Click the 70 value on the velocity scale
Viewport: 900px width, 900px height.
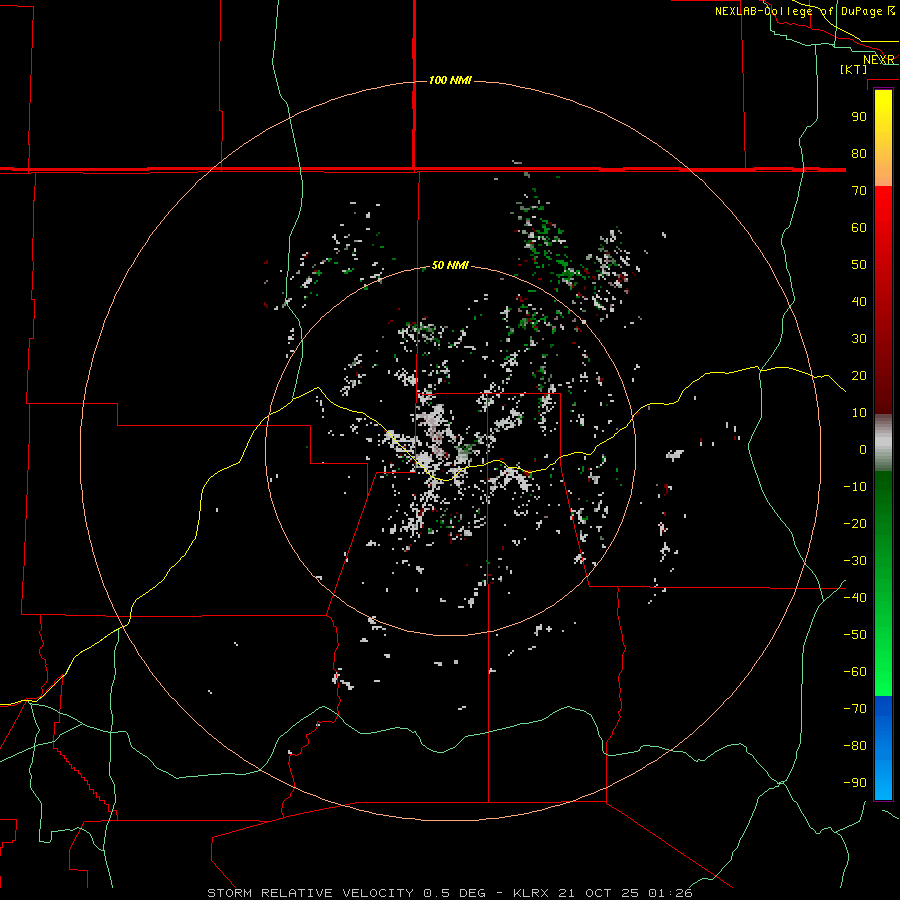click(859, 191)
